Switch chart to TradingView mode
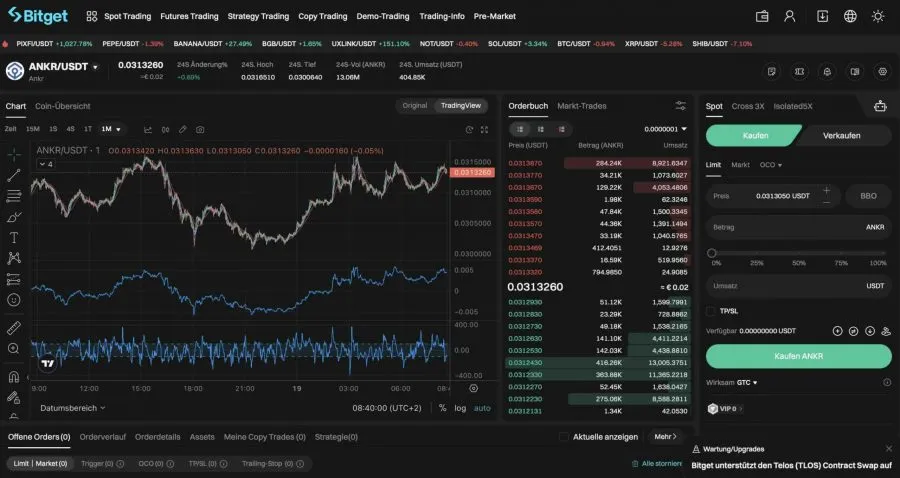Image resolution: width=900 pixels, height=478 pixels. click(x=460, y=106)
